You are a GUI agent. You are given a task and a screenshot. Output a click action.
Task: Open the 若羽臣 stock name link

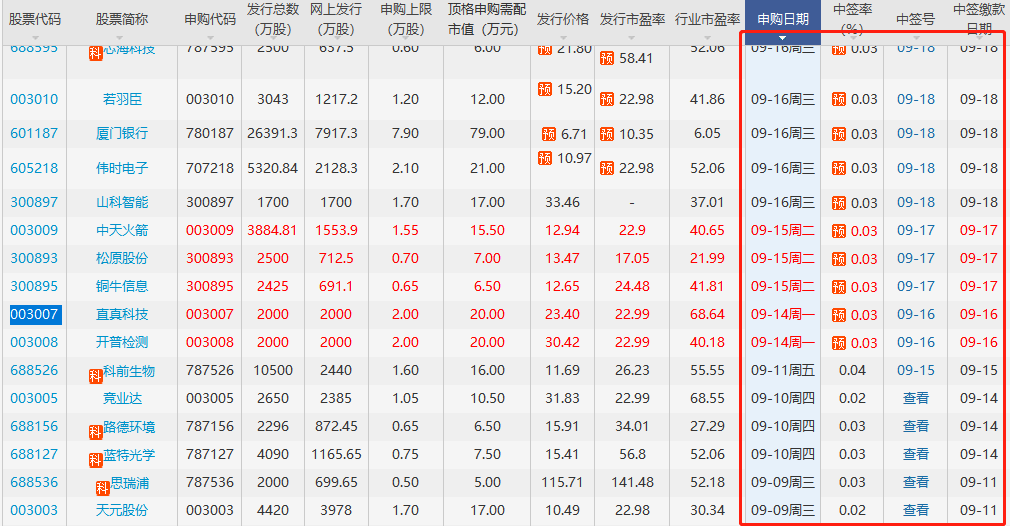[x=122, y=99]
